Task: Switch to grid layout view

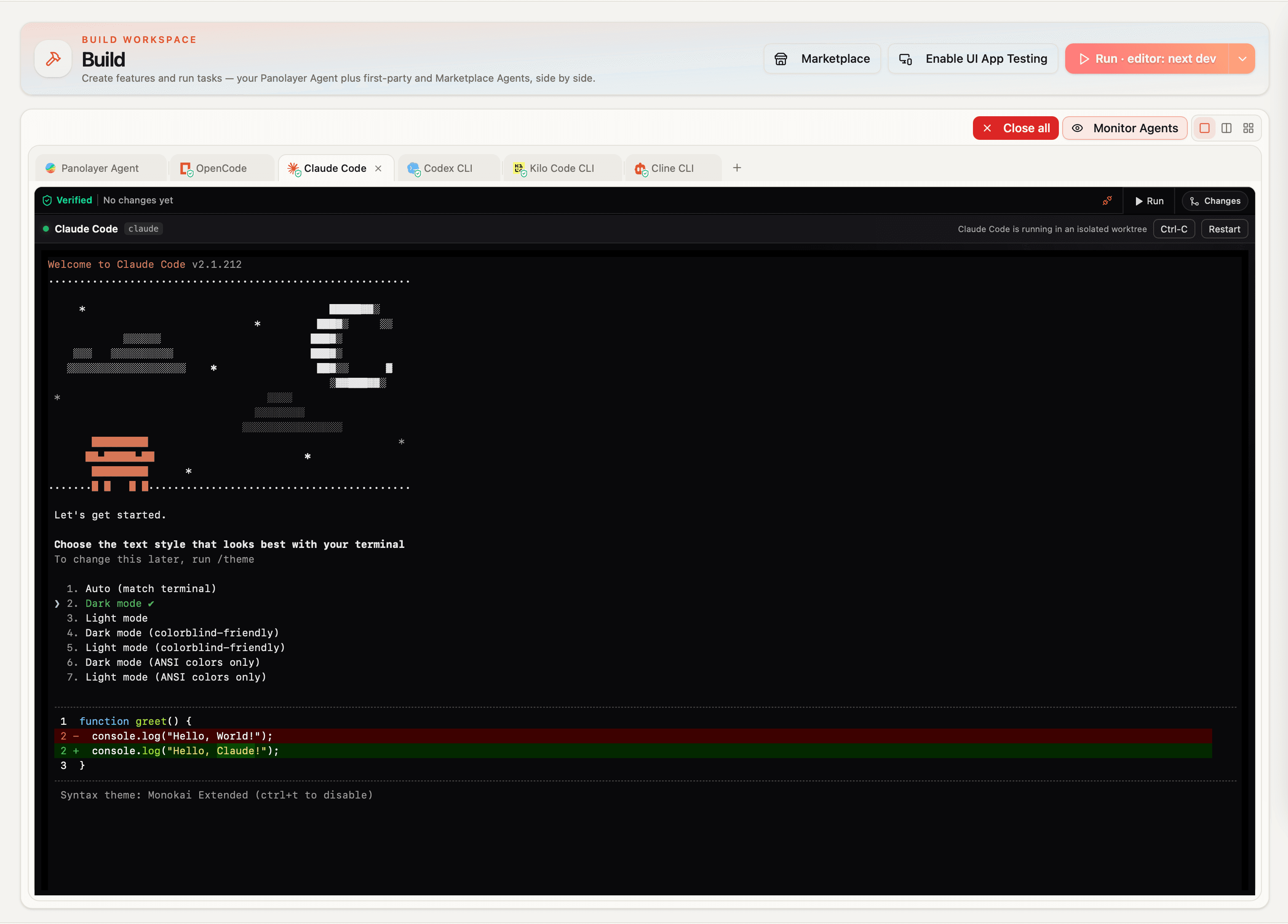Action: [x=1248, y=128]
